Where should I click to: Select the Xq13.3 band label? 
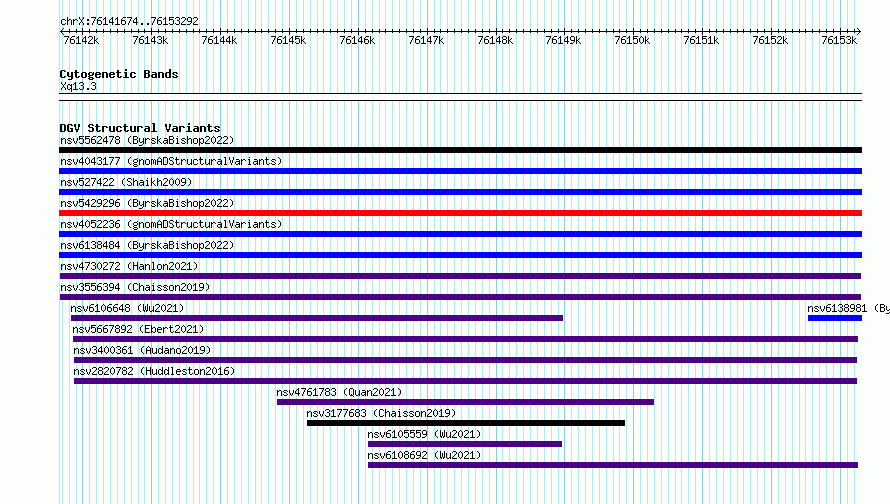pos(78,86)
